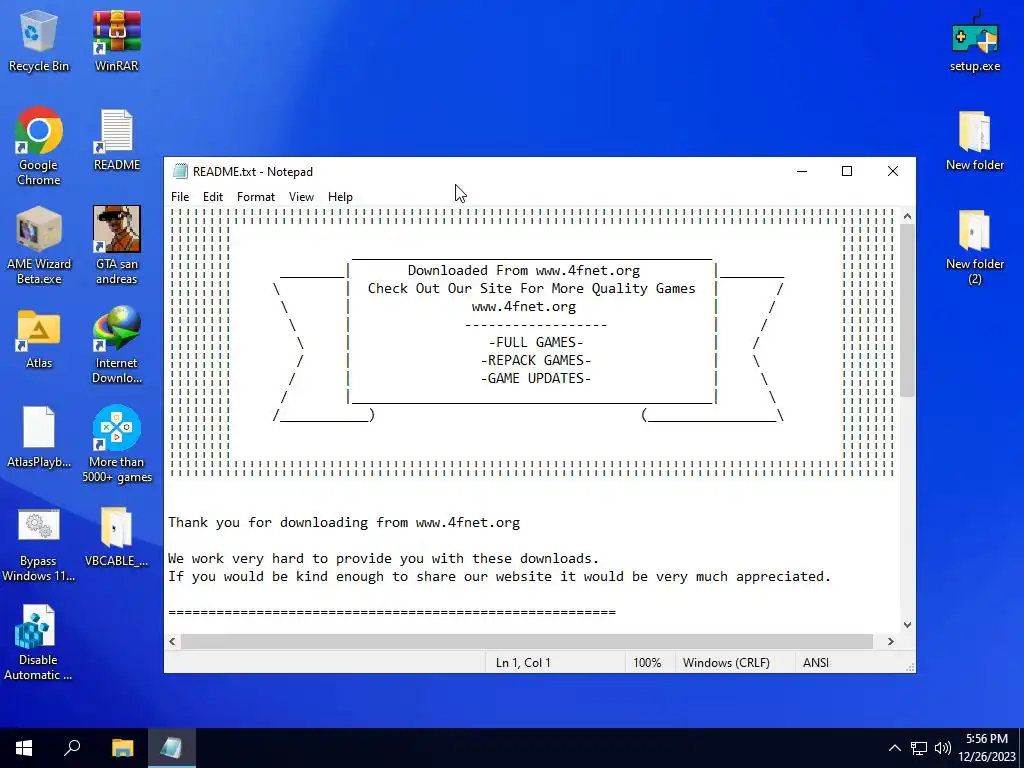Click the horizontal scrollbar right arrow

(891, 641)
